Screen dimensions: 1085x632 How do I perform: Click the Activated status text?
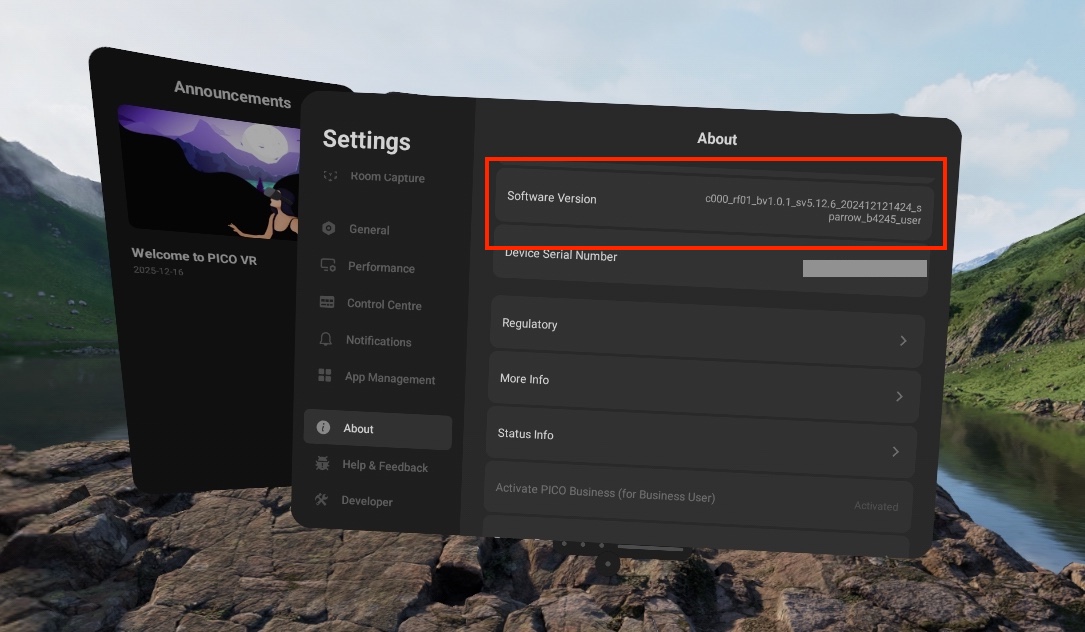click(x=876, y=506)
